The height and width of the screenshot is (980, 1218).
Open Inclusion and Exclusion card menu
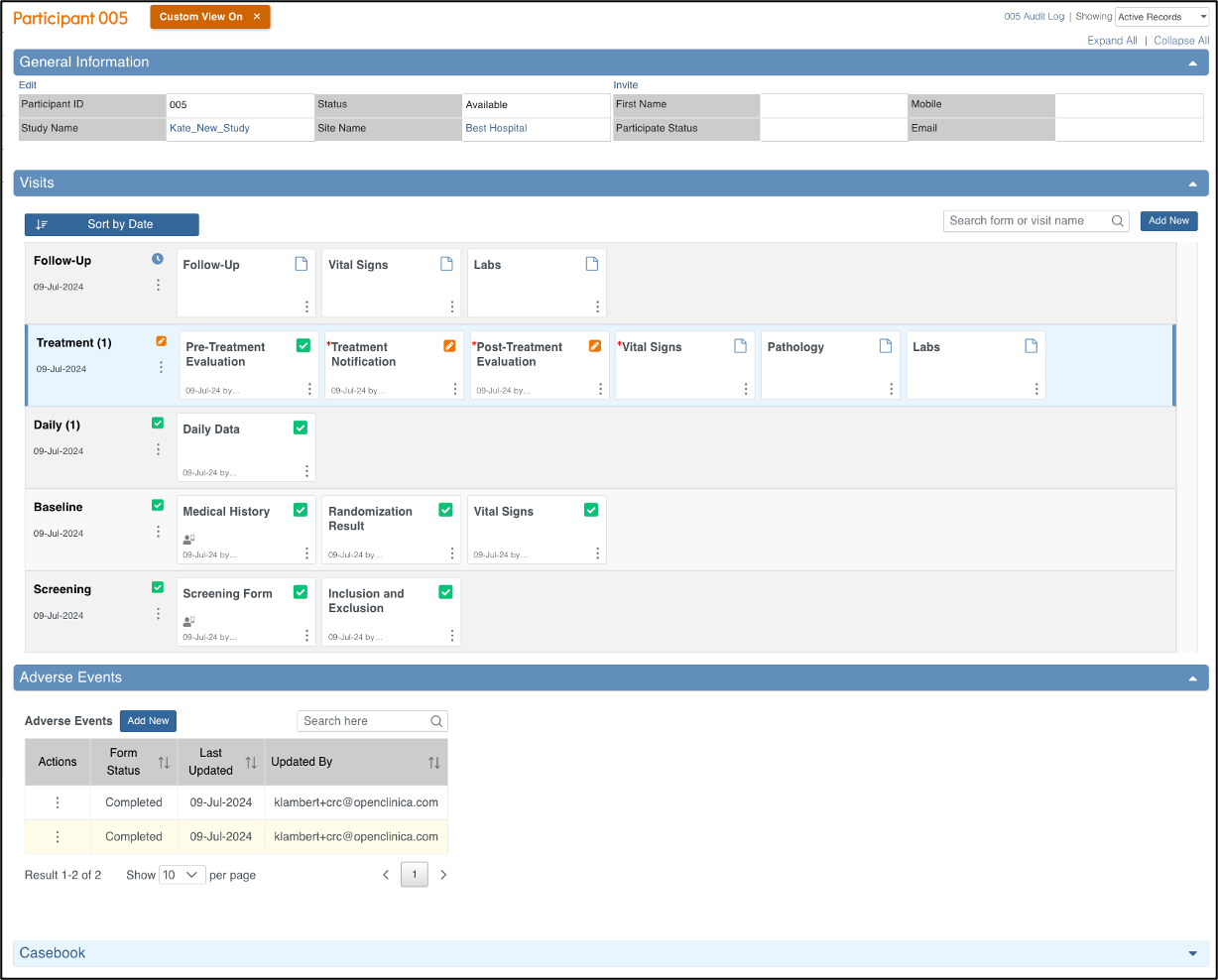click(452, 636)
